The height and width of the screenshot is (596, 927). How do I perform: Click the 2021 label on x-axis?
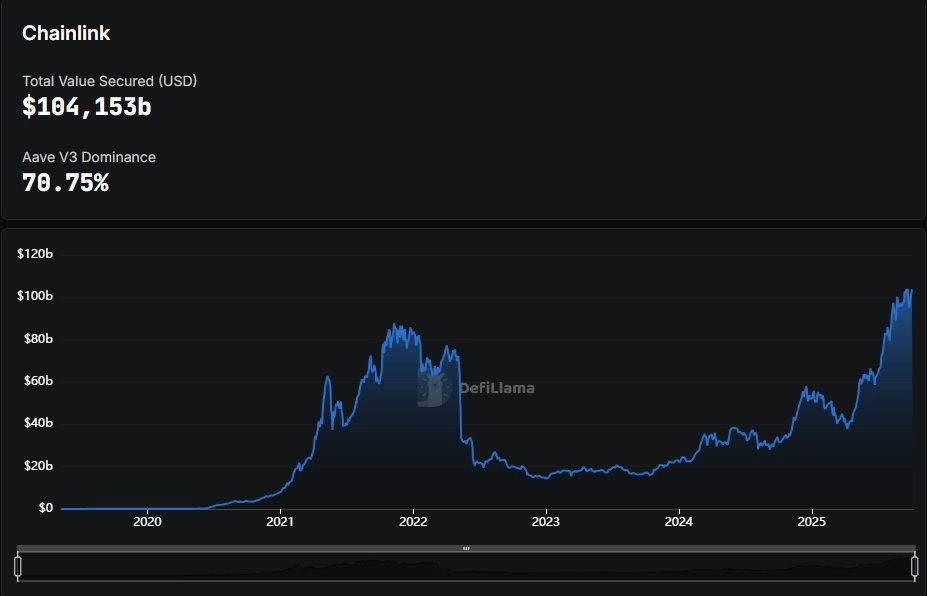[280, 522]
